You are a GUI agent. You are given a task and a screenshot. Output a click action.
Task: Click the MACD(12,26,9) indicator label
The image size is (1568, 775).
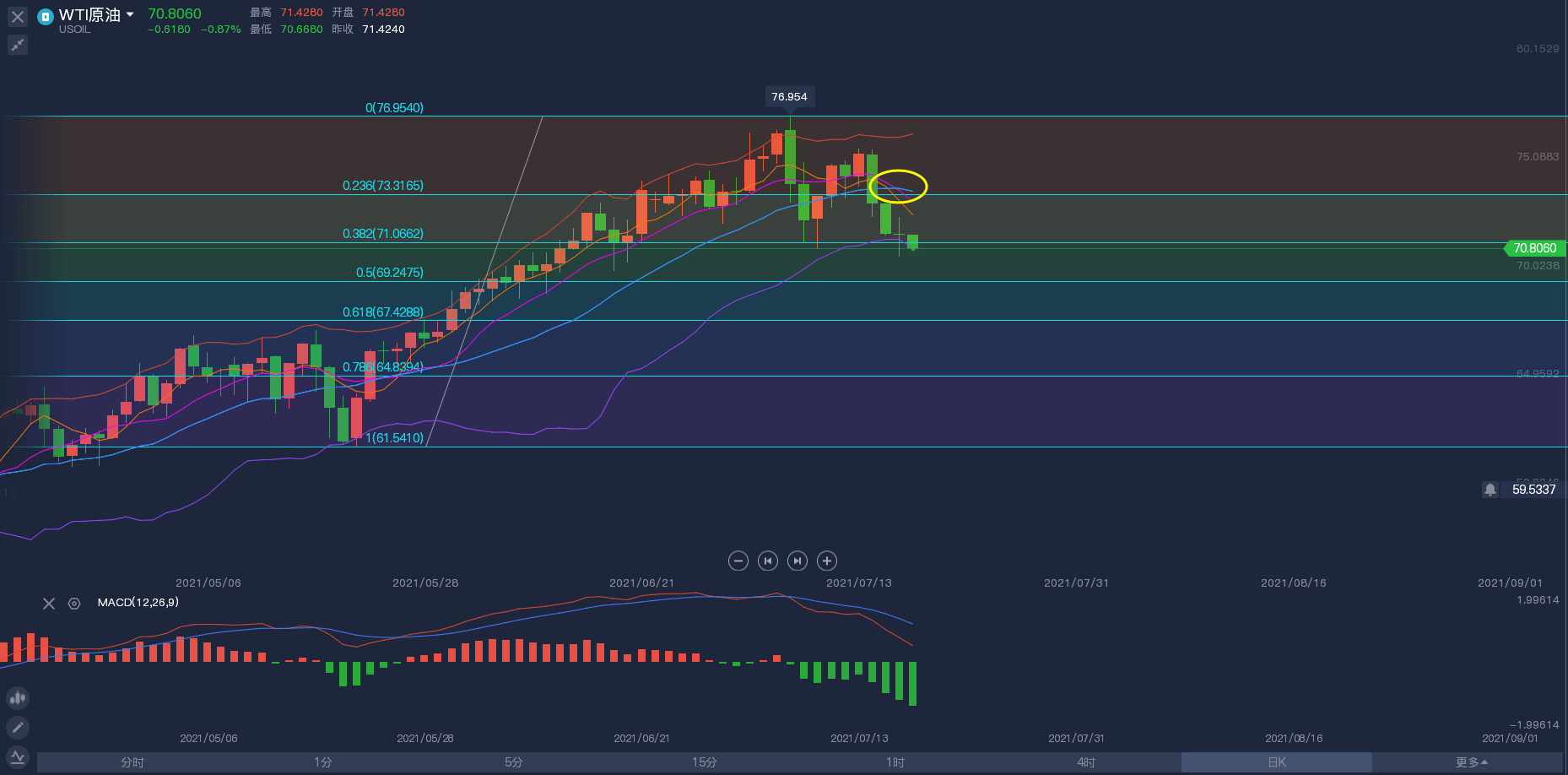138,603
